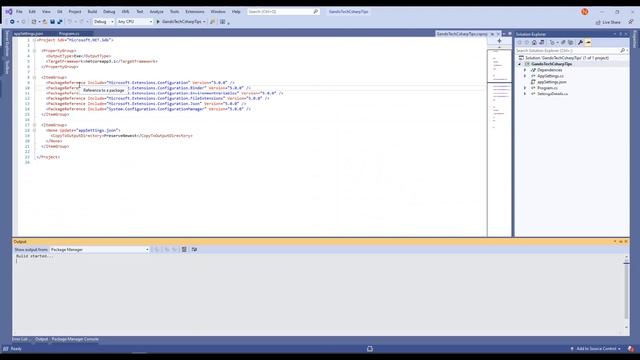Click the Navigate Backward circle icon
This screenshot has width=640, height=360.
coord(12,22)
